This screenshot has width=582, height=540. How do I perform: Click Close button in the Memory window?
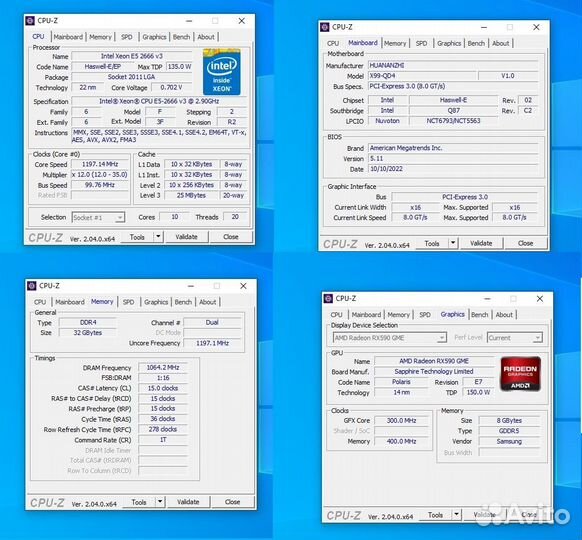pyautogui.click(x=232, y=502)
